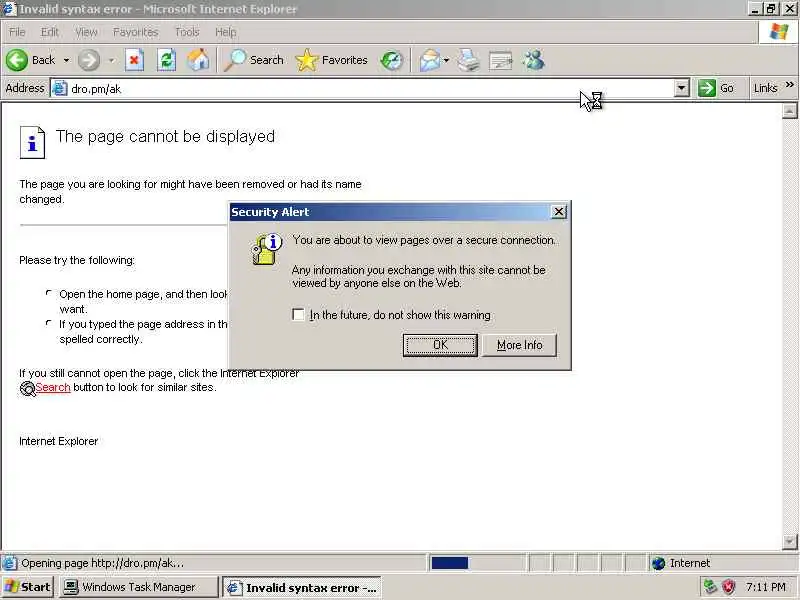The image size is (800, 600).
Task: Click the grey Forward arrow button
Action: click(89, 60)
